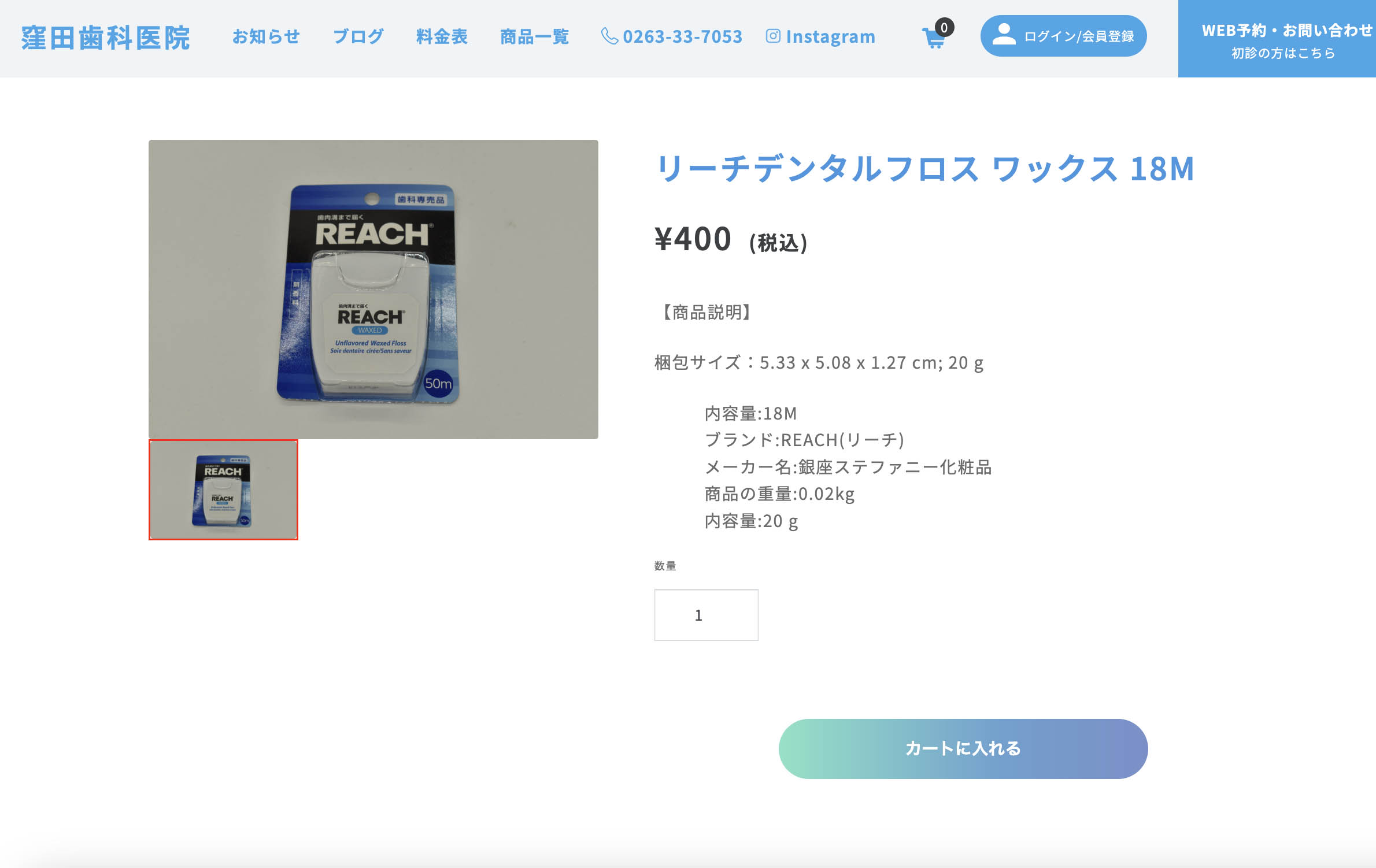Click product title リーチデンタルフロス ワックス 18M
Screen dimensions: 1376x868
(925, 169)
